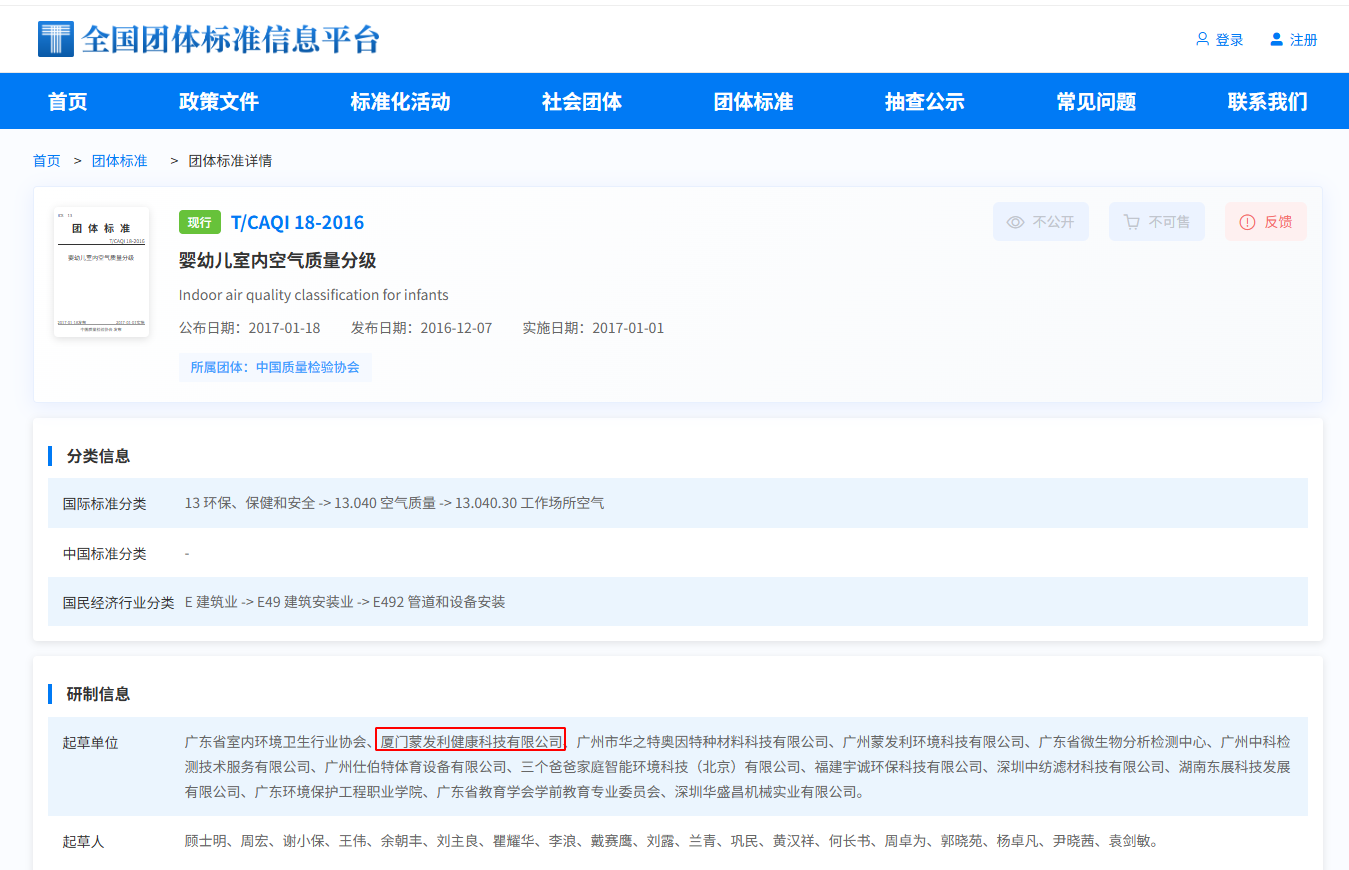Click the shopping cart icon on 不可售

click(1132, 222)
